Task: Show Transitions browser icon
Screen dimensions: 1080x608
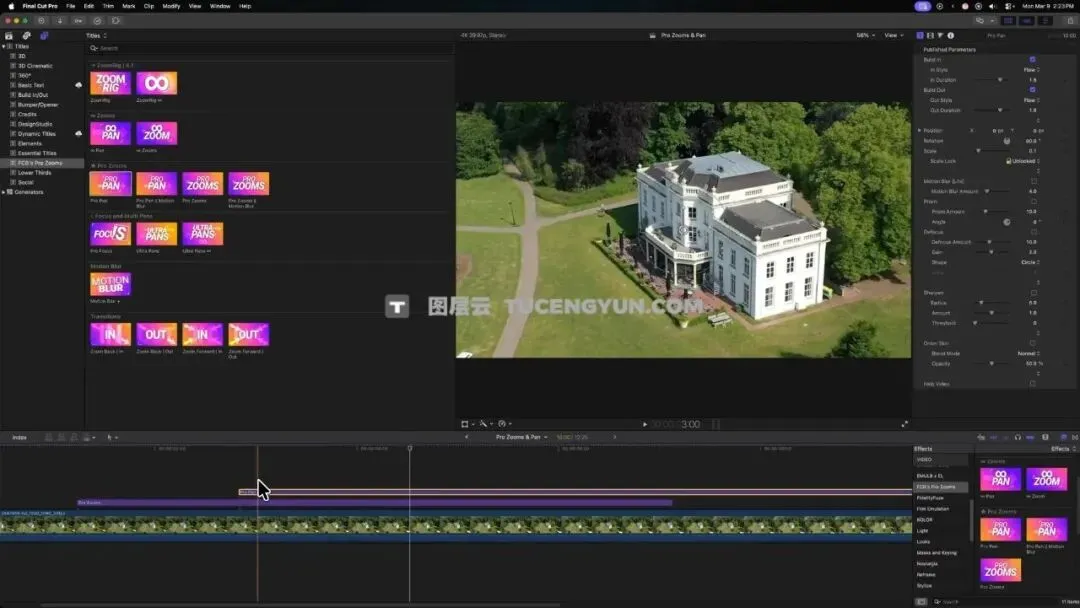Action: coord(1074,437)
